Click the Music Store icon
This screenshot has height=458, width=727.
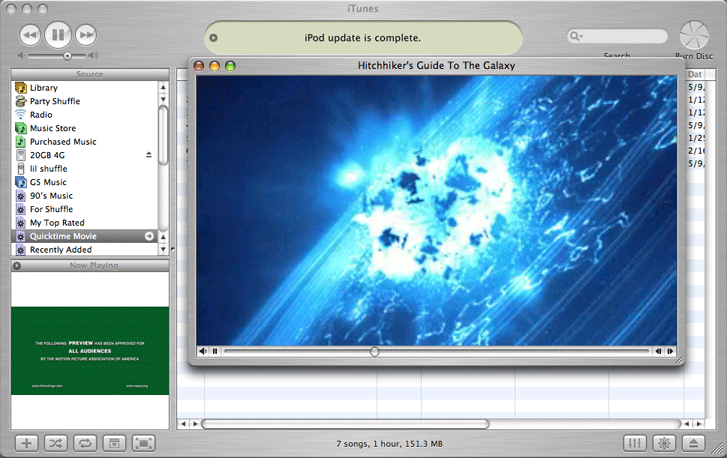coord(21,128)
